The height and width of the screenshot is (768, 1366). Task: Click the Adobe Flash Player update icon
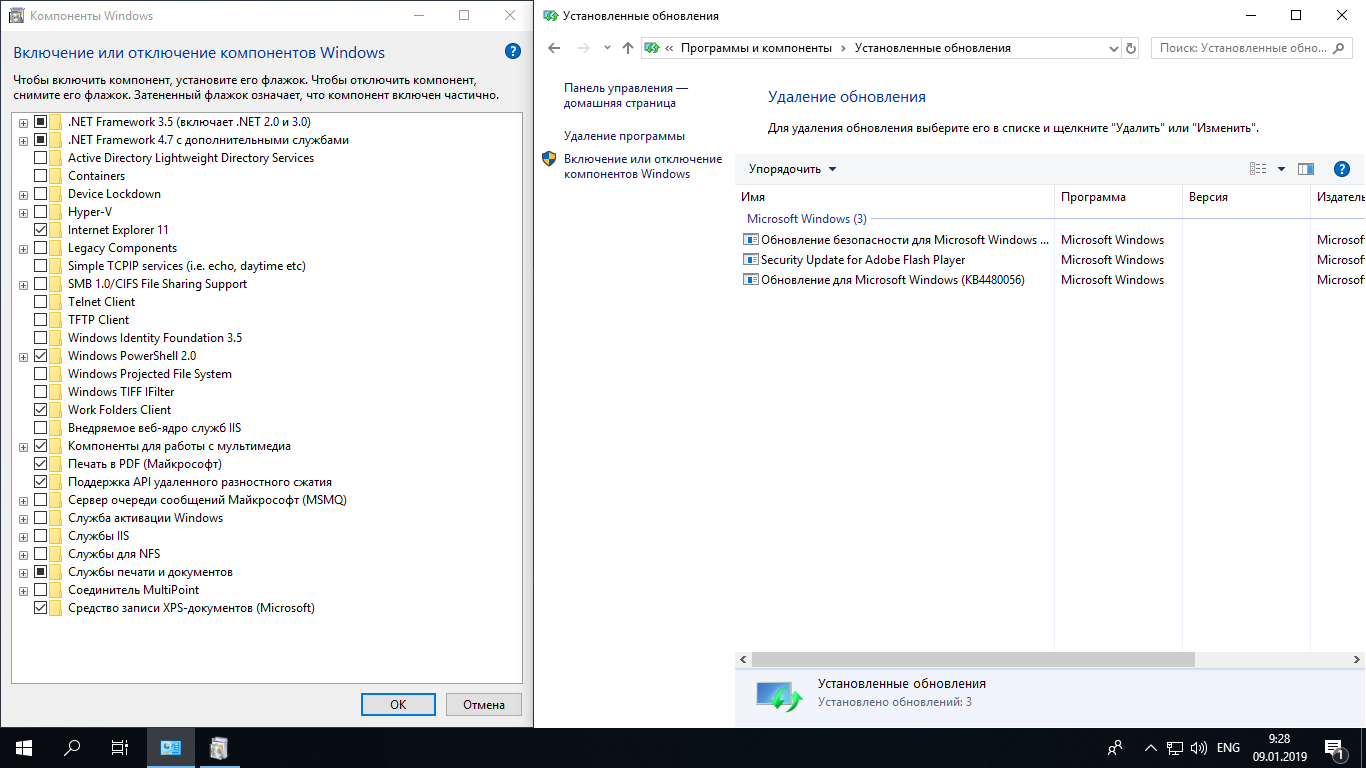click(751, 260)
